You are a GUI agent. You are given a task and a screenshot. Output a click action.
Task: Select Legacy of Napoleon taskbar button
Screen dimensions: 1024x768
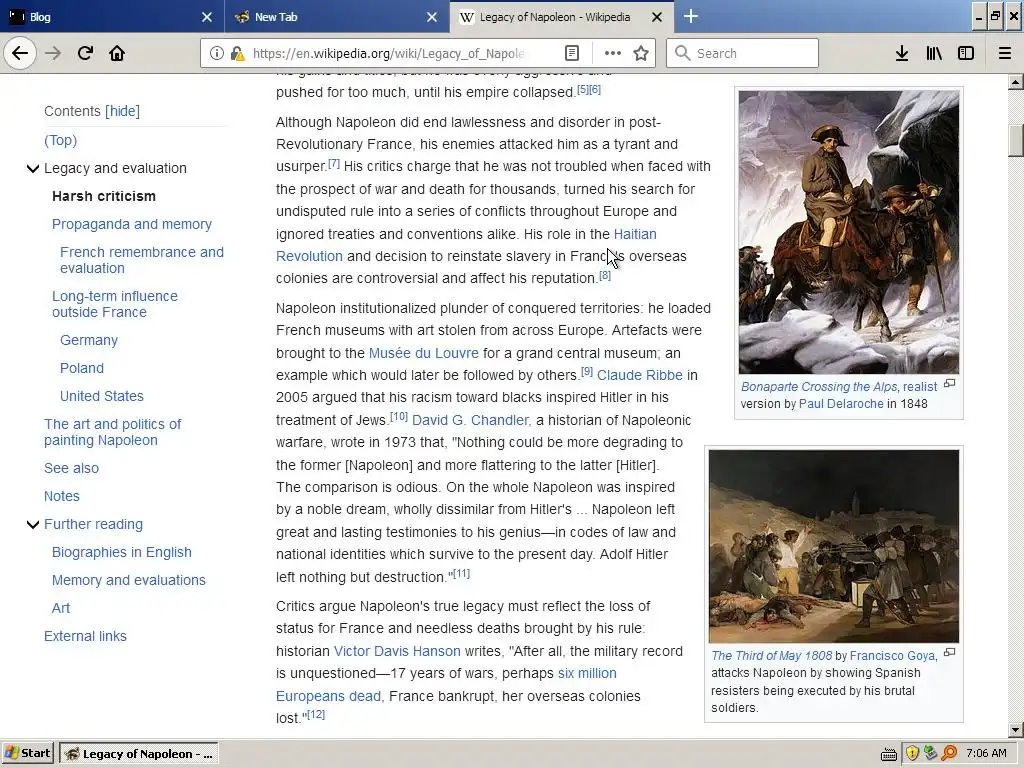139,754
